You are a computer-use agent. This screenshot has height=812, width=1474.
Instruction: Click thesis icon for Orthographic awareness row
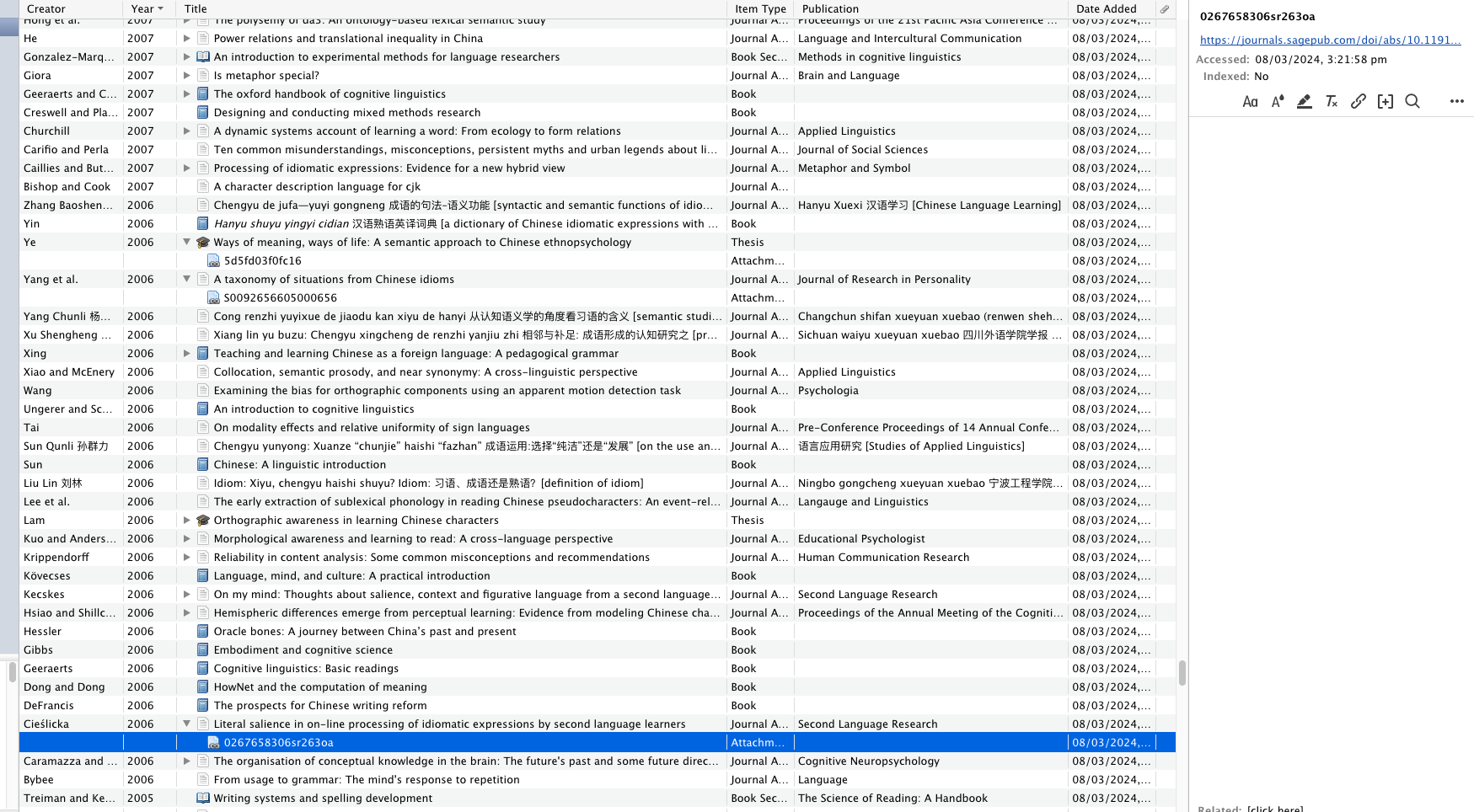pyautogui.click(x=203, y=521)
